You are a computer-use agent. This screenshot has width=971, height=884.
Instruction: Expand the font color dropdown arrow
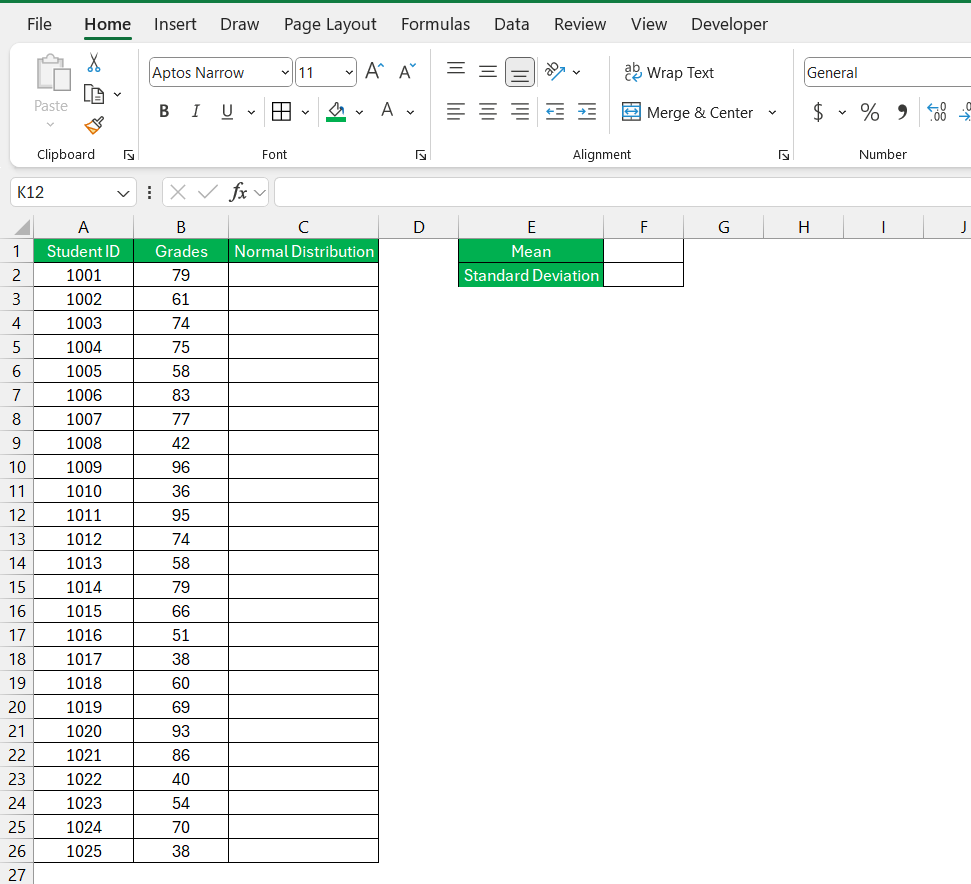point(410,112)
